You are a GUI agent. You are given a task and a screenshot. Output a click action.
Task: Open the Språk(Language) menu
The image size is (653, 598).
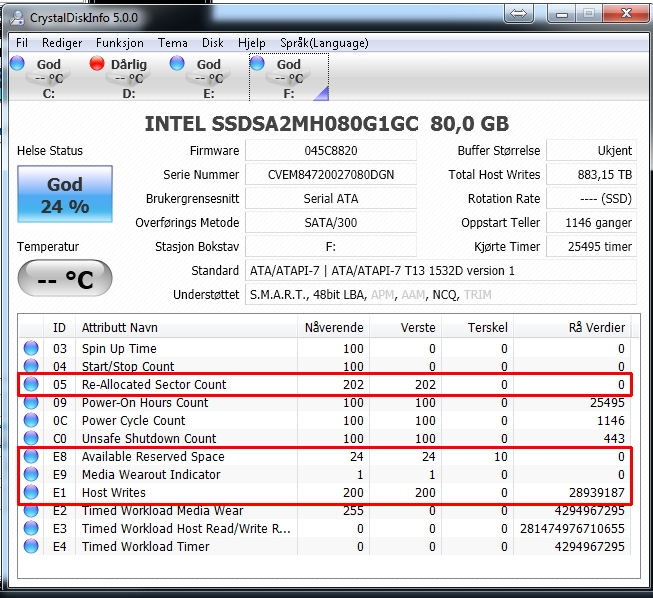coord(324,43)
